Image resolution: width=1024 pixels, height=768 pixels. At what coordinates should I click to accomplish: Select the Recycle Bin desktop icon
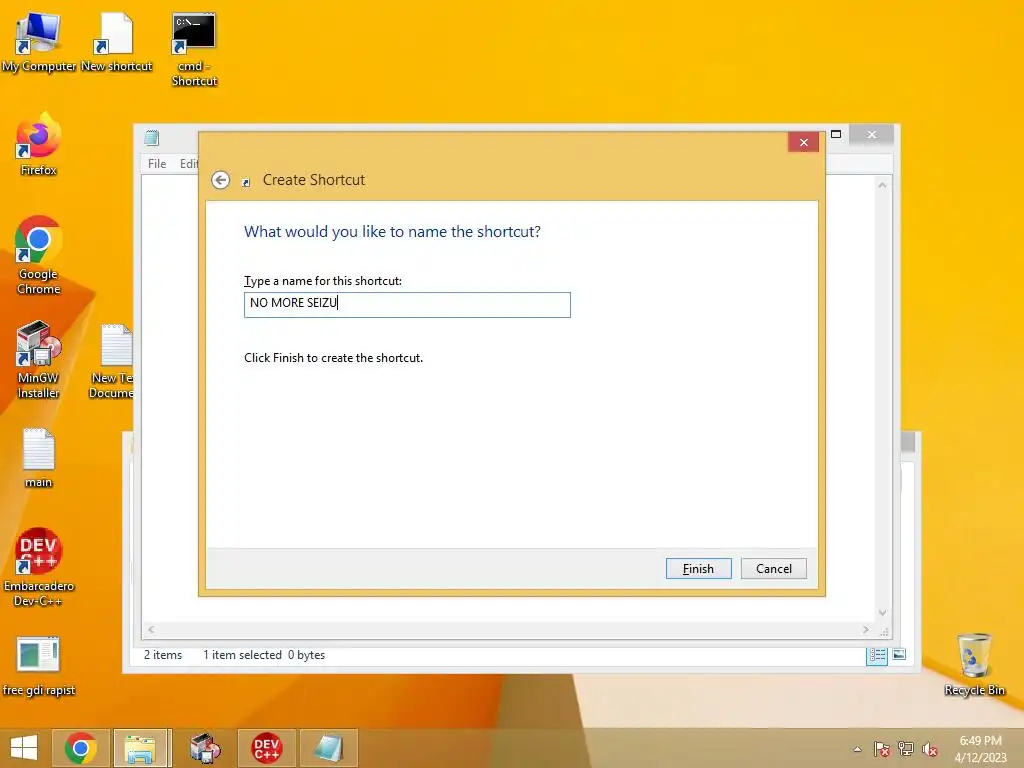[x=974, y=665]
